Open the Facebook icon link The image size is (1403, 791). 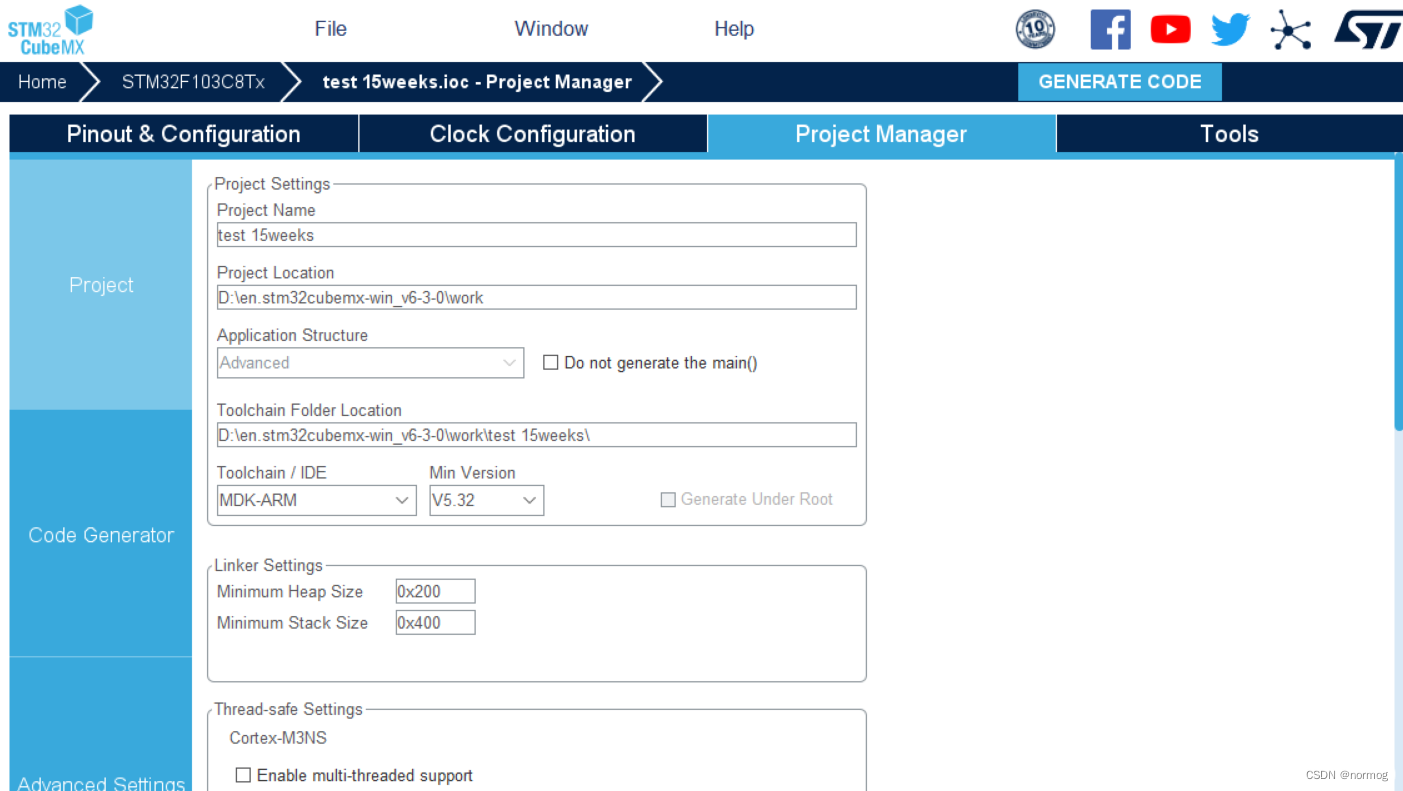(x=1110, y=29)
